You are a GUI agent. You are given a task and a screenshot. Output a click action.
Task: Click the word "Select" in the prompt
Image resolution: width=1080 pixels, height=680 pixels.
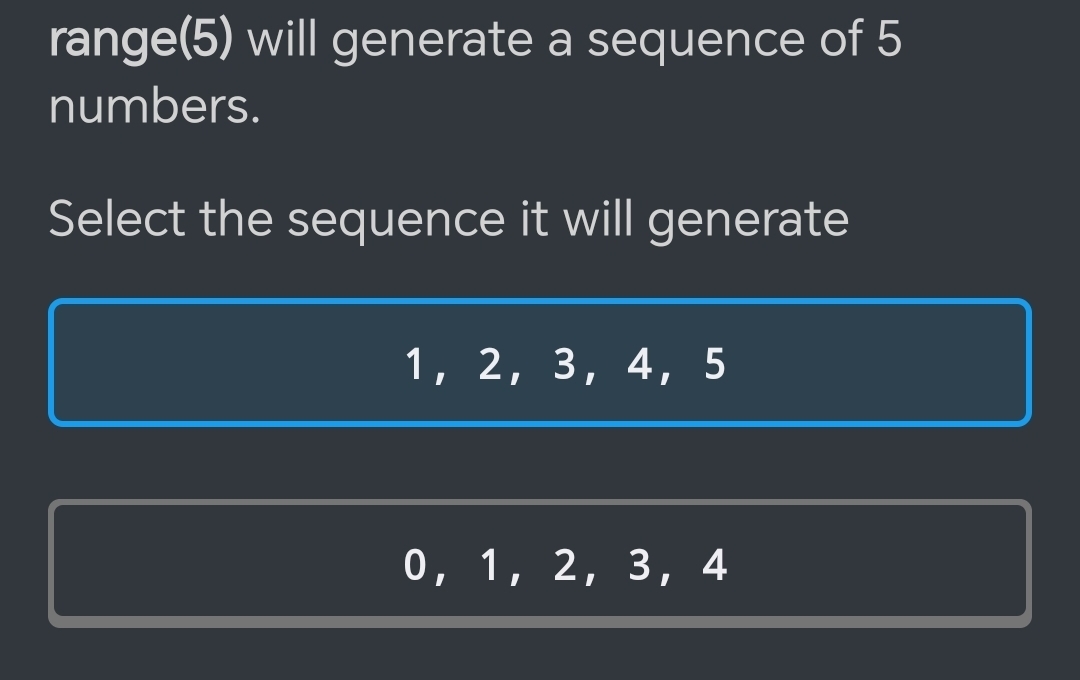116,219
